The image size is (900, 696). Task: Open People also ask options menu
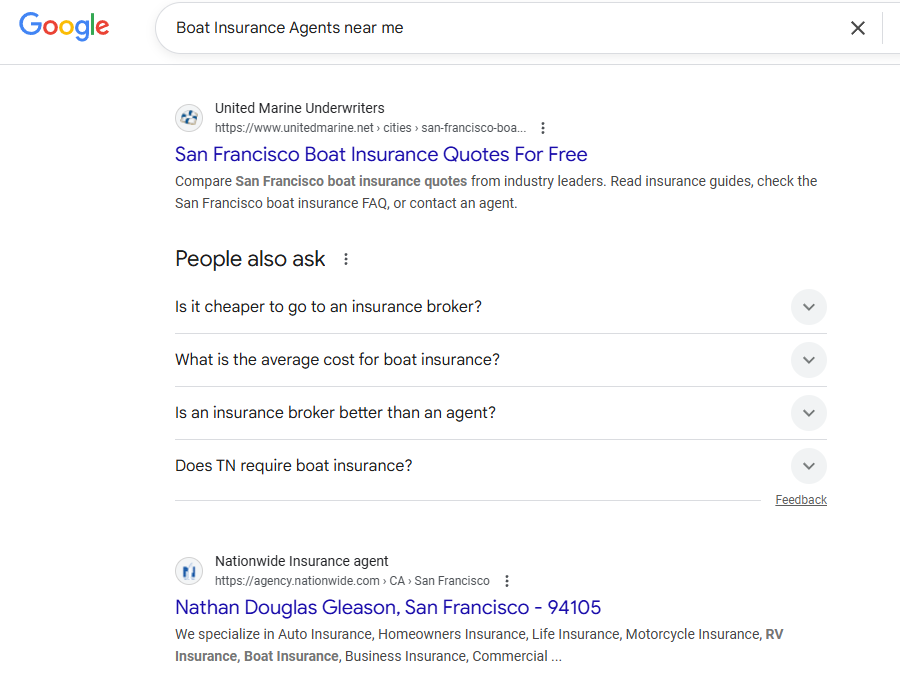tap(346, 259)
